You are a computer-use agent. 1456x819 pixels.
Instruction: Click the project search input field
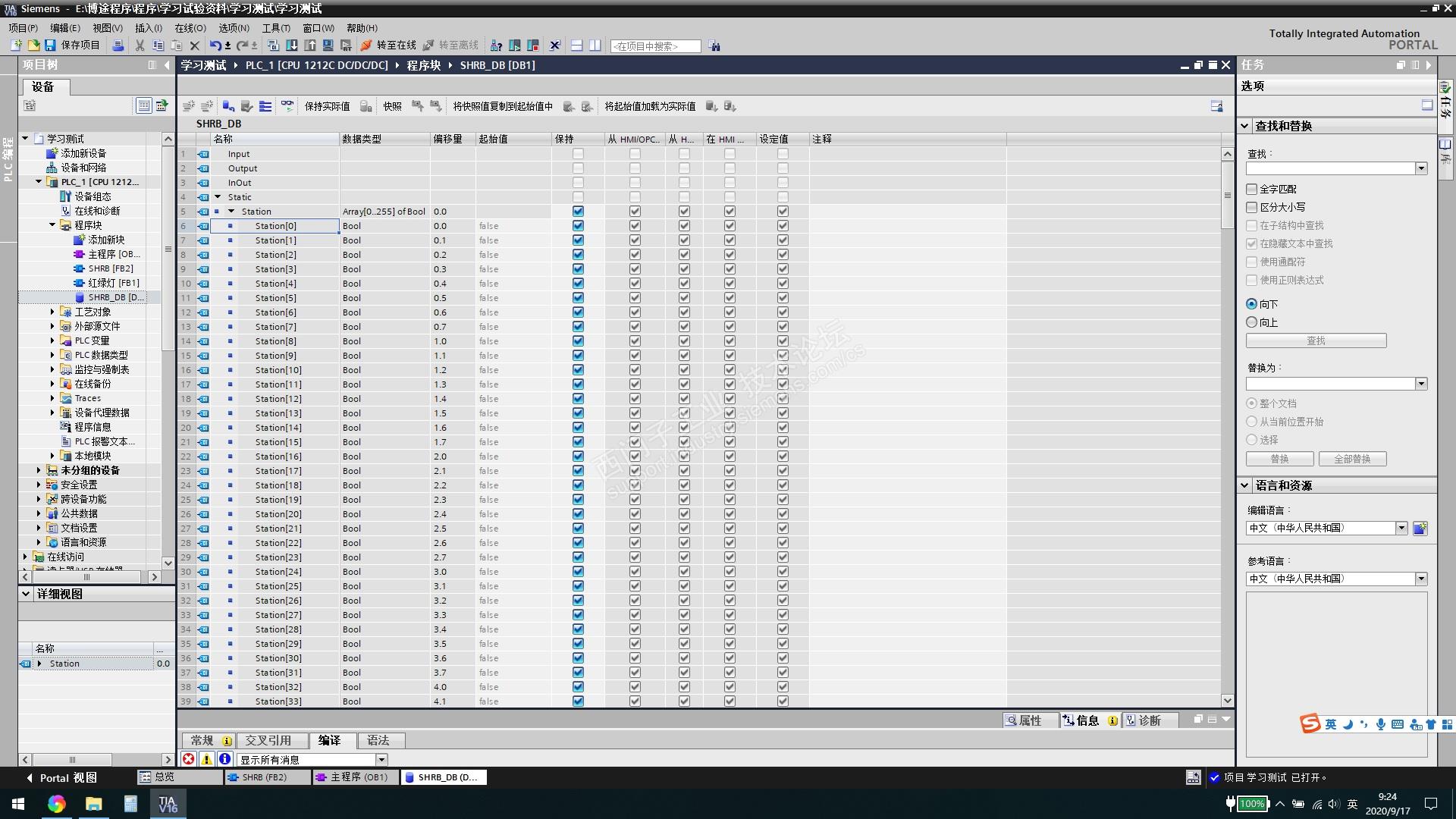[x=655, y=46]
